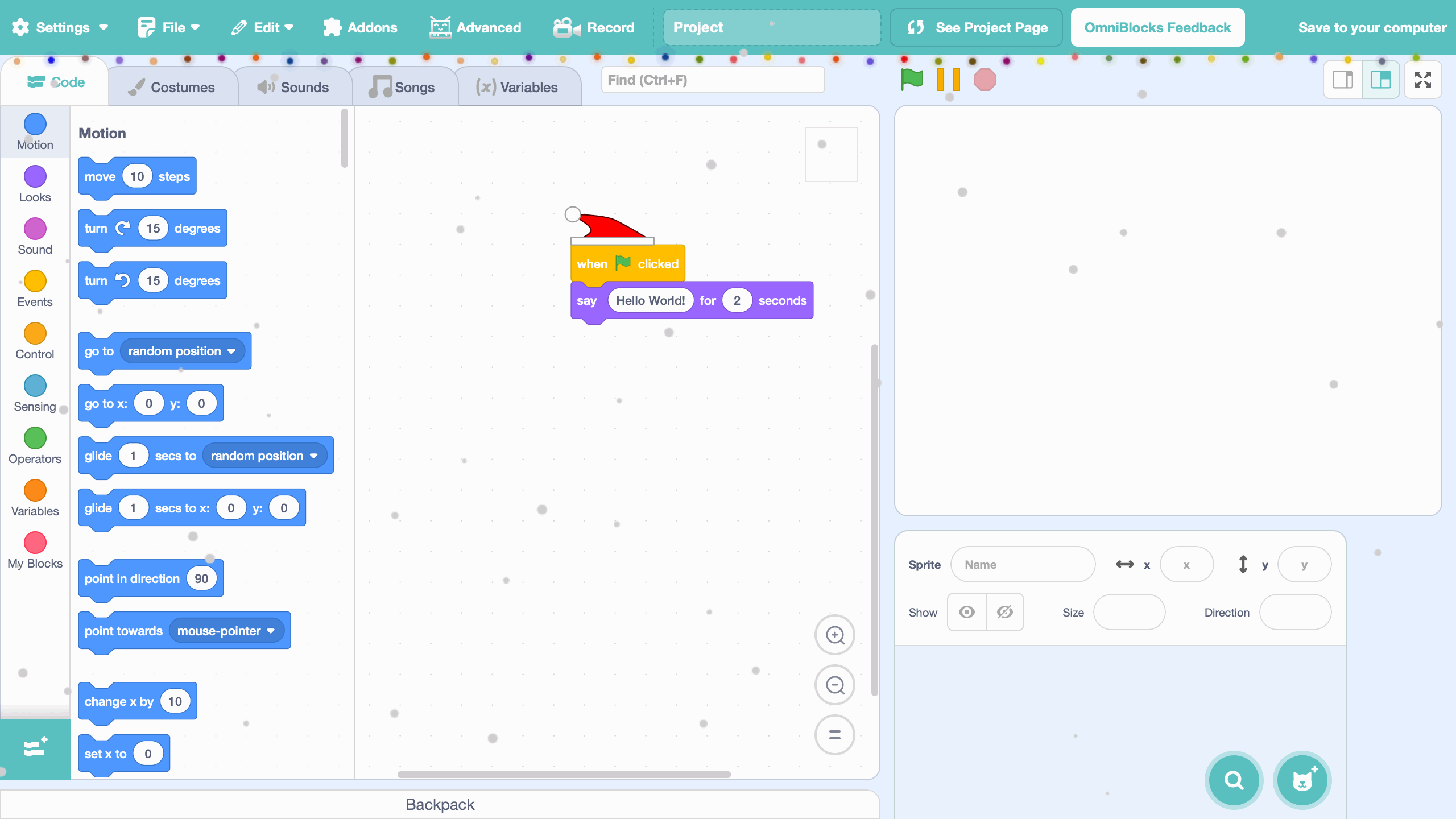This screenshot has height=819, width=1456.
Task: Open the add extension button
Action: tap(35, 748)
